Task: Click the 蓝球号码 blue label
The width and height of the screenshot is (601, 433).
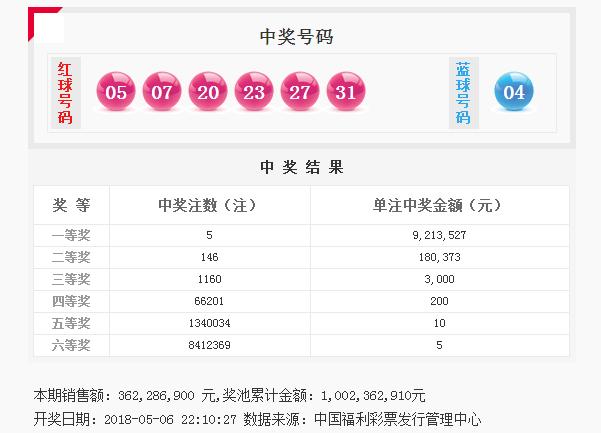Action: click(x=463, y=92)
